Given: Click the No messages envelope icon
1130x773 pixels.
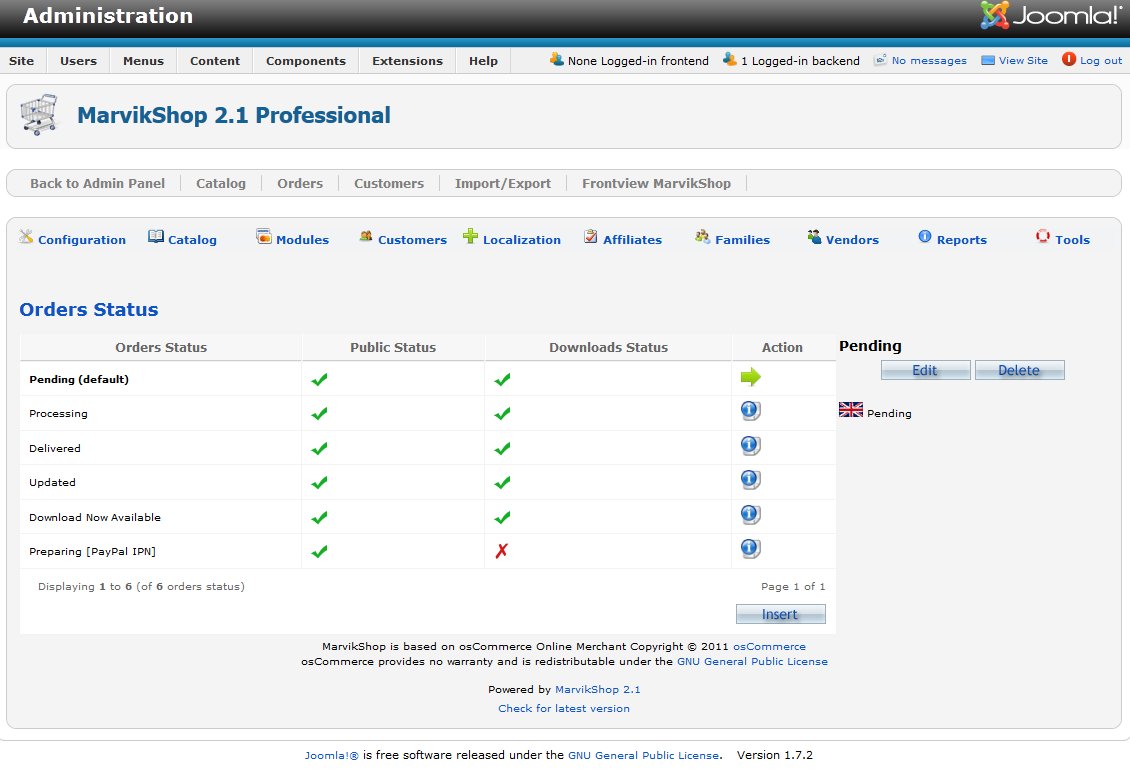Looking at the screenshot, I should [880, 60].
